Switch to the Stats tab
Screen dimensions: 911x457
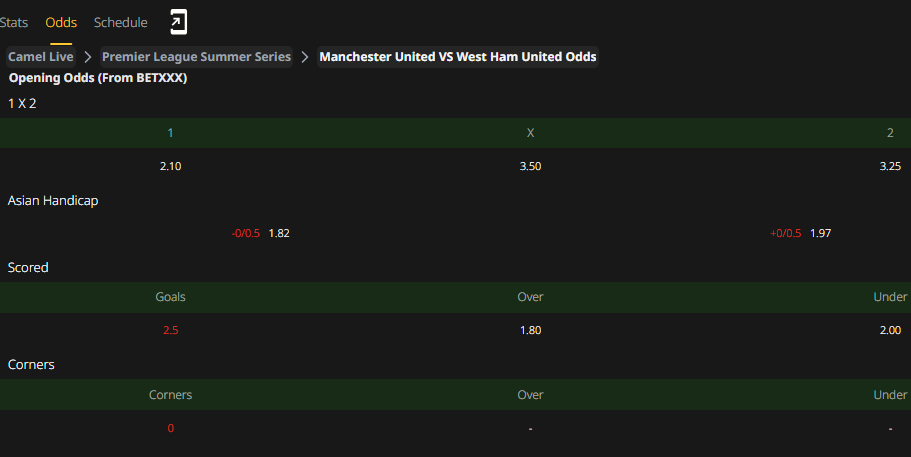(x=14, y=22)
